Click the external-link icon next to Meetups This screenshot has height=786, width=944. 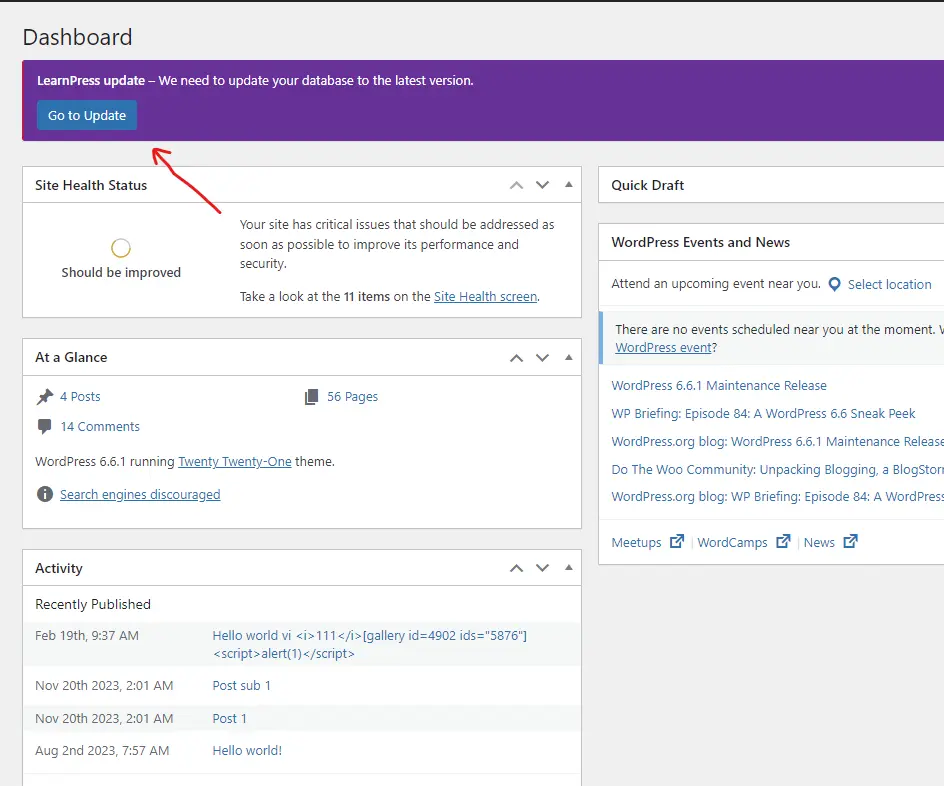point(677,541)
